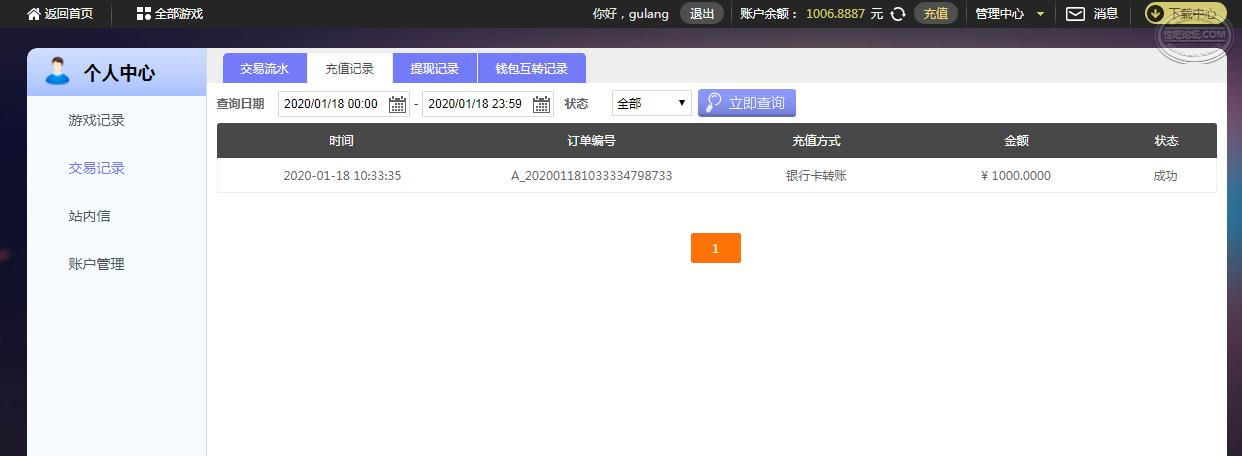The height and width of the screenshot is (456, 1242).
Task: Open 游戏记录 in the sidebar
Action: coord(97,120)
